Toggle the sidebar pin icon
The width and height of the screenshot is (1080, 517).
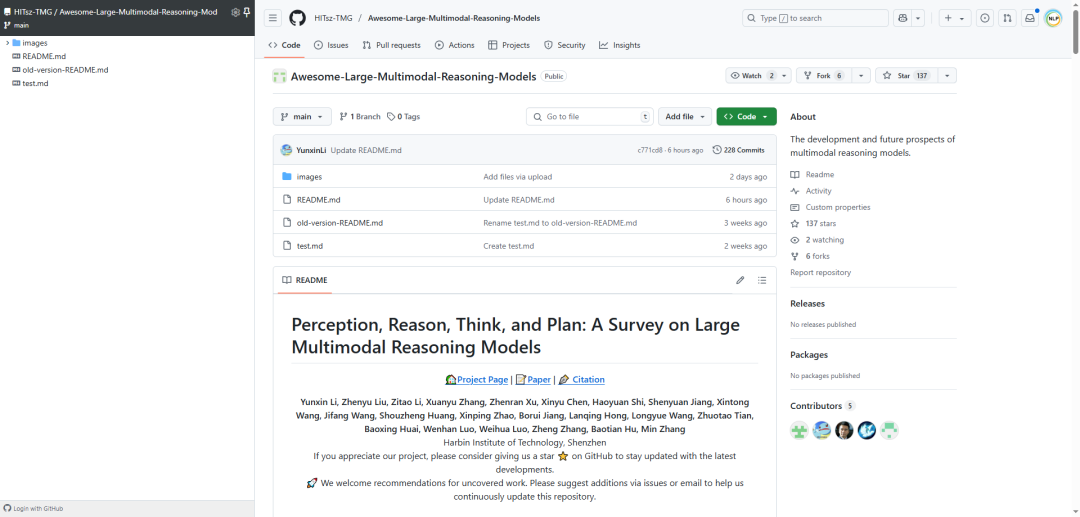tap(247, 12)
